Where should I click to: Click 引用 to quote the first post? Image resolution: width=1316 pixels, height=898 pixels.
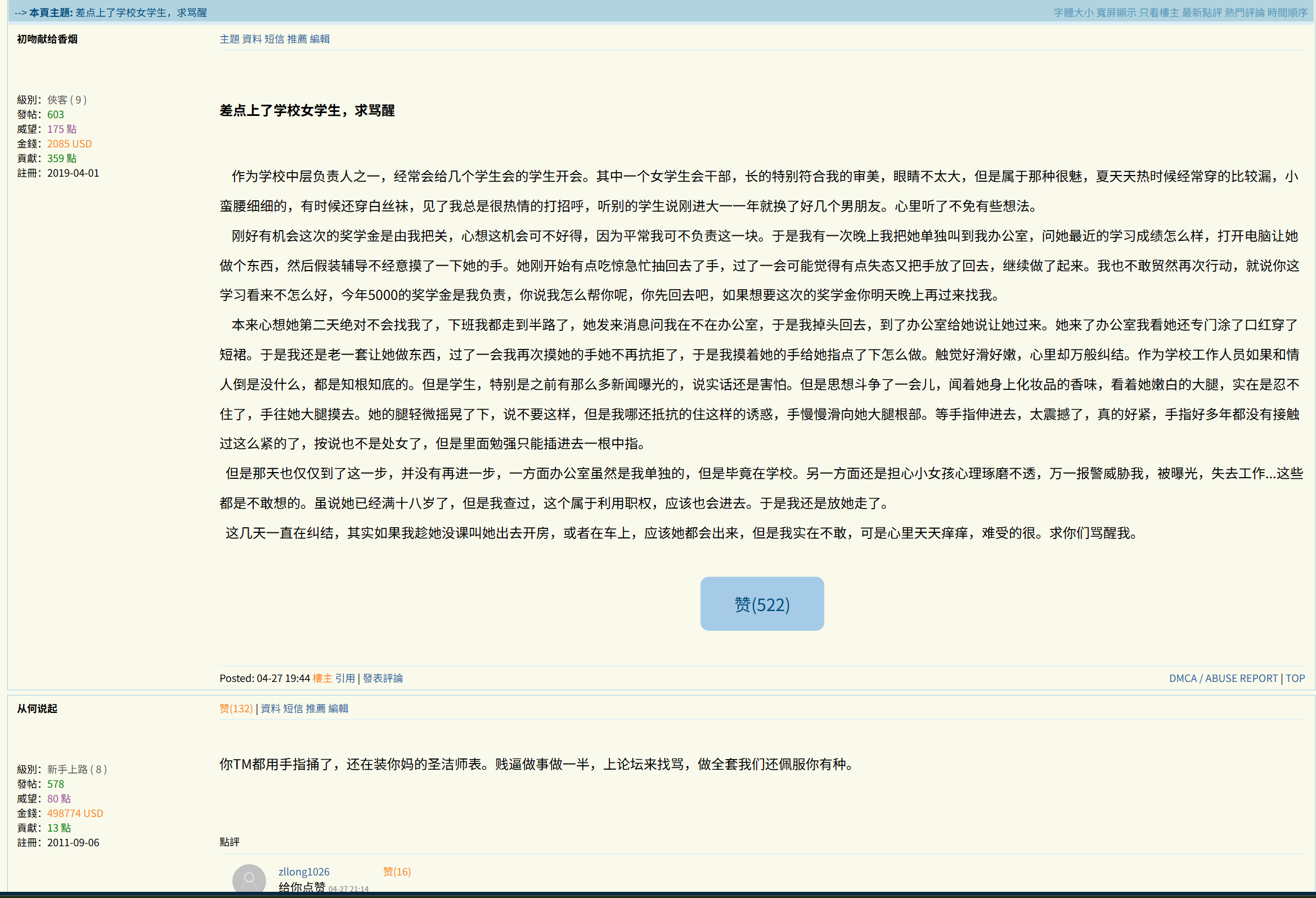click(x=345, y=679)
